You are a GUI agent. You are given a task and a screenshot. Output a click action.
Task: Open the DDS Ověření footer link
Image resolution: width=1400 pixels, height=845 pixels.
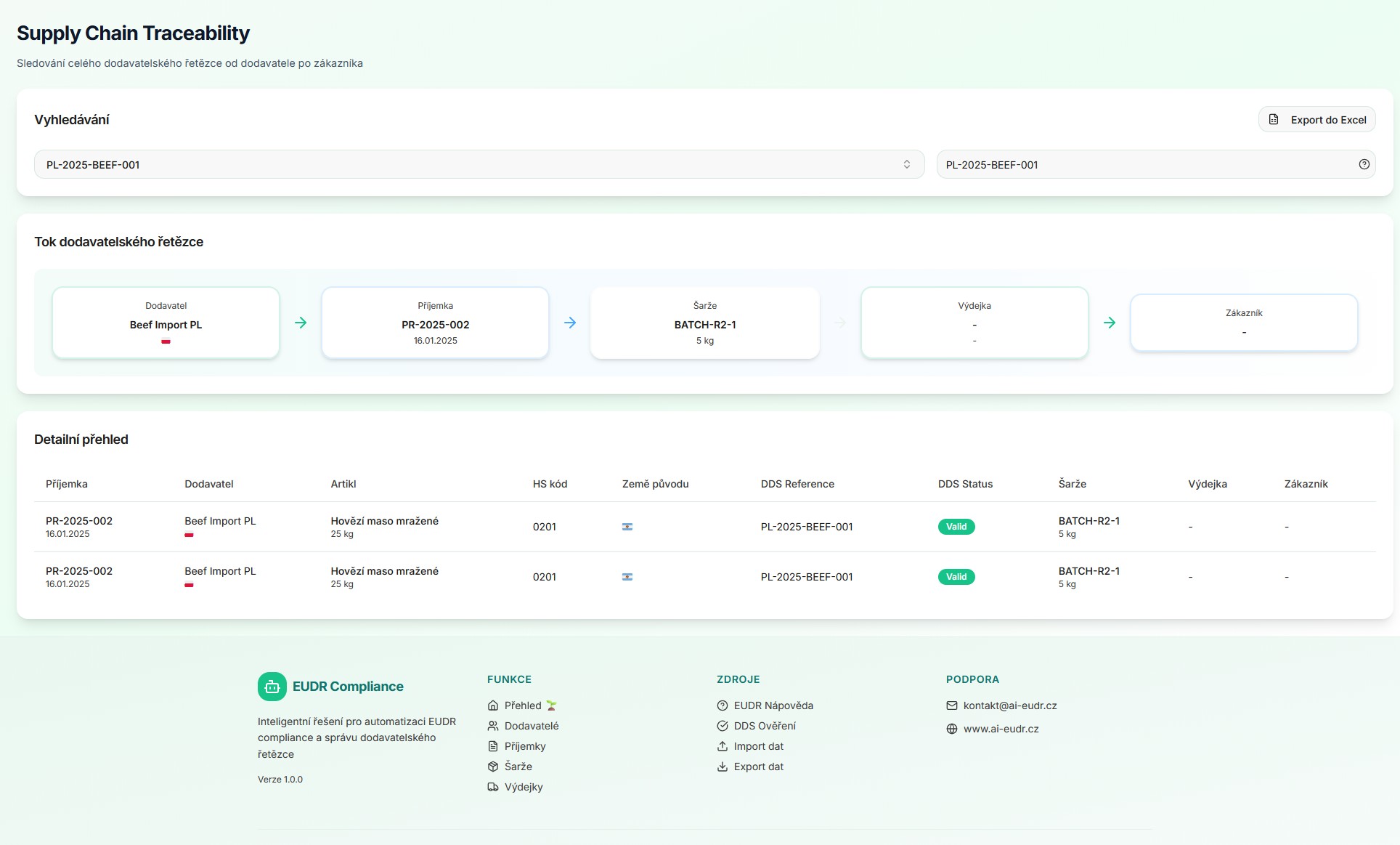(764, 726)
